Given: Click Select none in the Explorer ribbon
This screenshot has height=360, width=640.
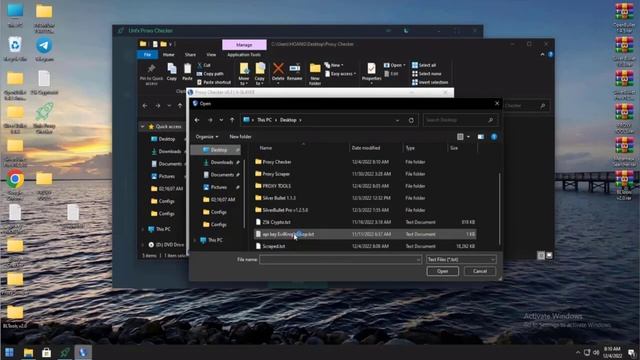Looking at the screenshot, I should (x=427, y=74).
